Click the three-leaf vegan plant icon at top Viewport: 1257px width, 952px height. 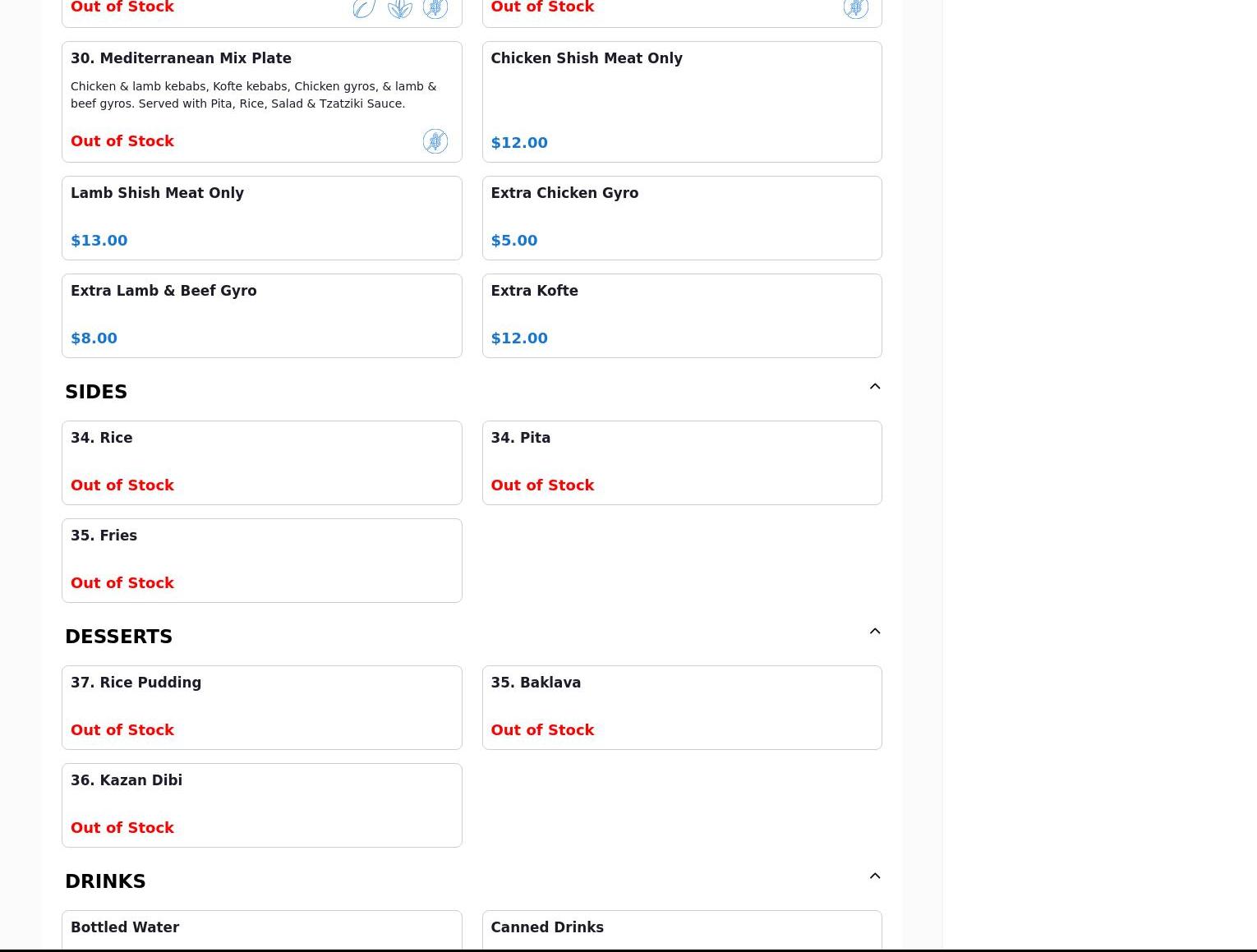point(400,8)
